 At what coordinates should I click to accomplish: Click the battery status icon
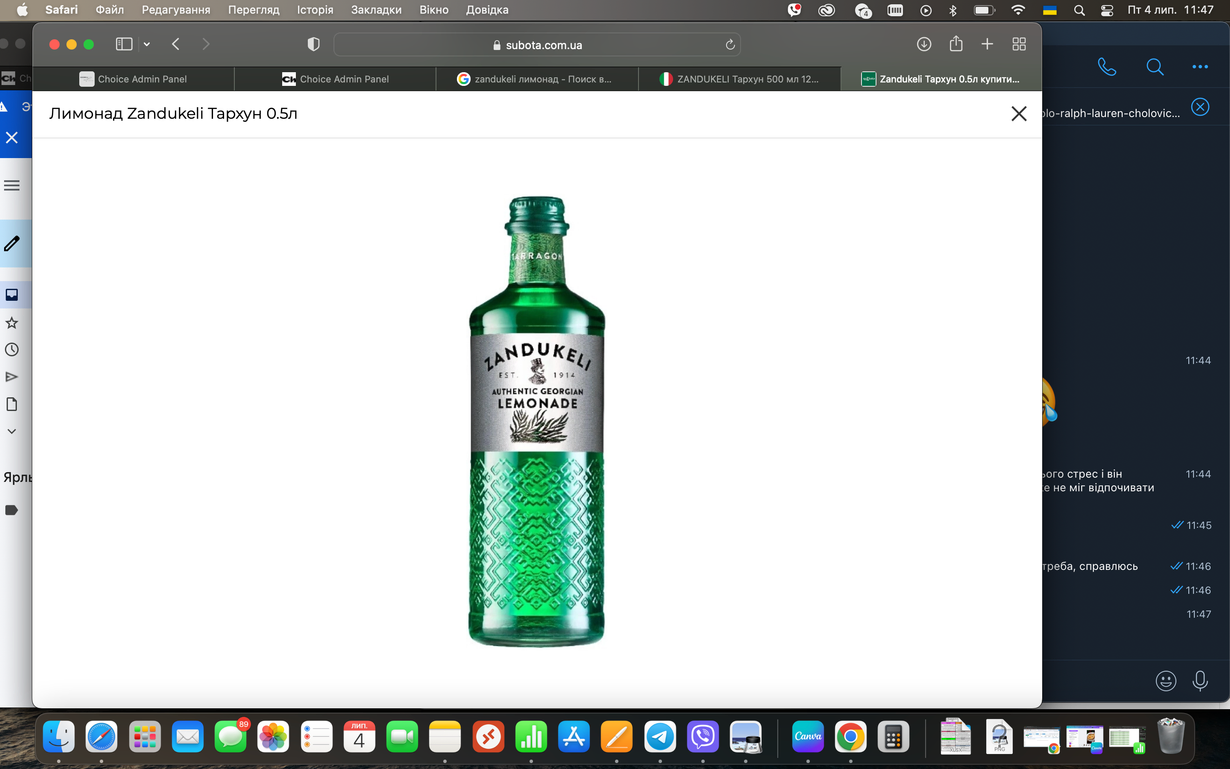pos(984,10)
